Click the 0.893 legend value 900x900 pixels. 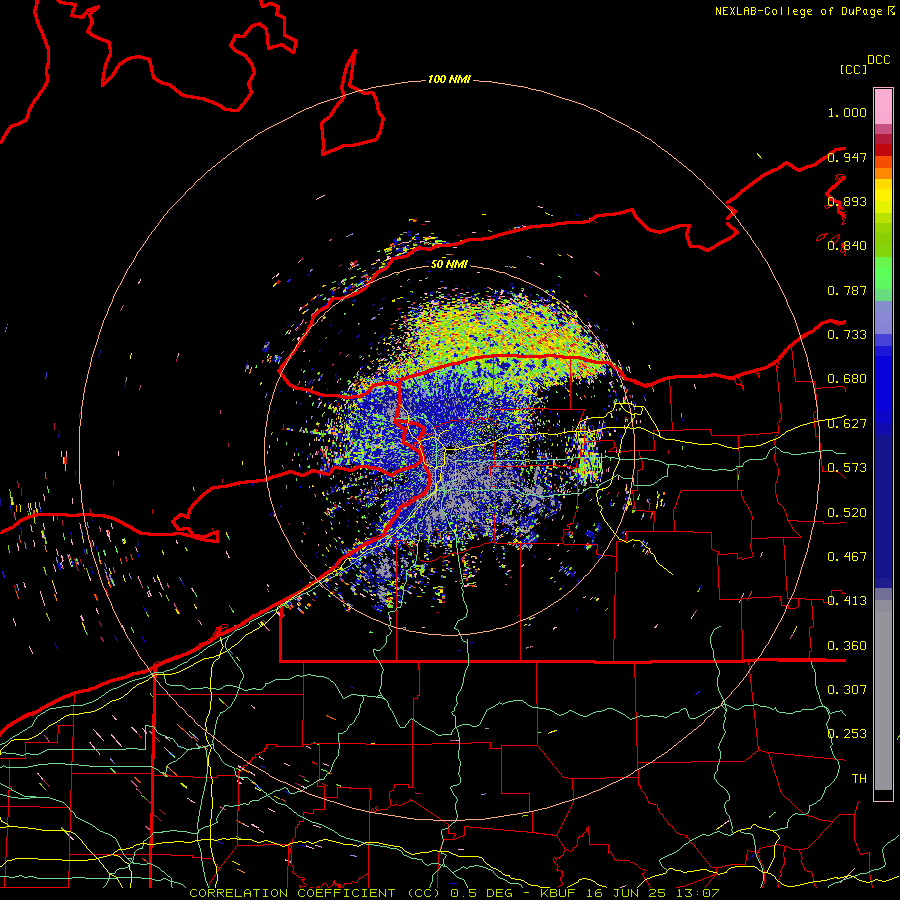(x=847, y=201)
